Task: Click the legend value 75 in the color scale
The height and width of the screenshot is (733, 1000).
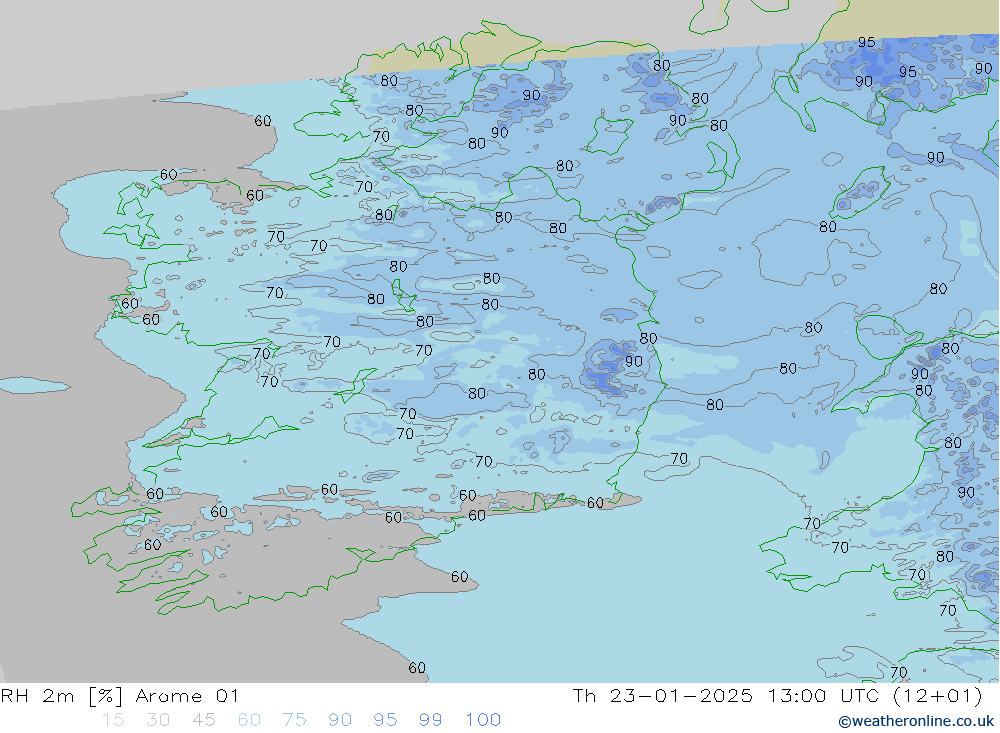Action: [x=294, y=720]
